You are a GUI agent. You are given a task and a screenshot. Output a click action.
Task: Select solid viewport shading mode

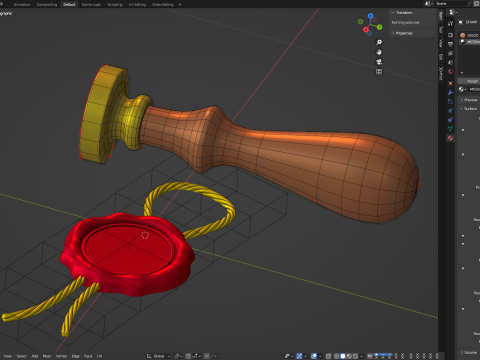[x=343, y=356]
